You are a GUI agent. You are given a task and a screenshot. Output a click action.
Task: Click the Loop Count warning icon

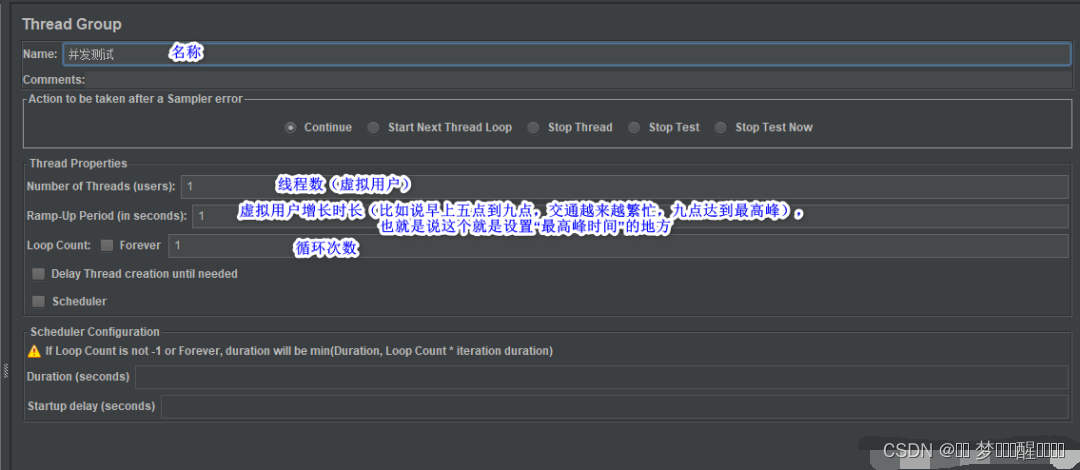tap(34, 351)
